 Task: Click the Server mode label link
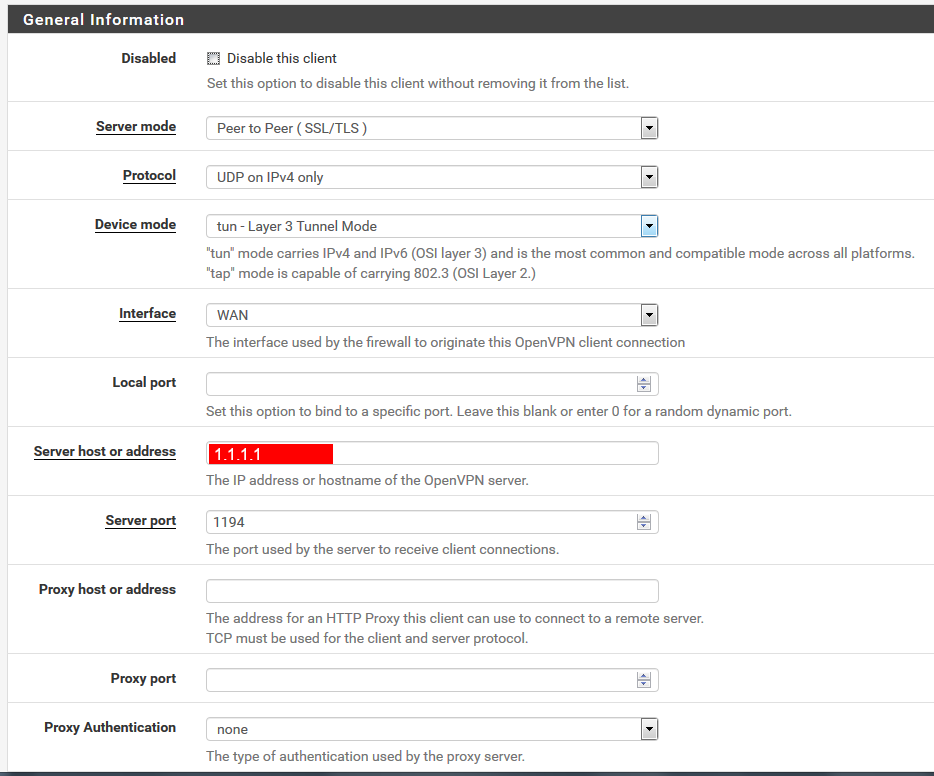pos(136,127)
